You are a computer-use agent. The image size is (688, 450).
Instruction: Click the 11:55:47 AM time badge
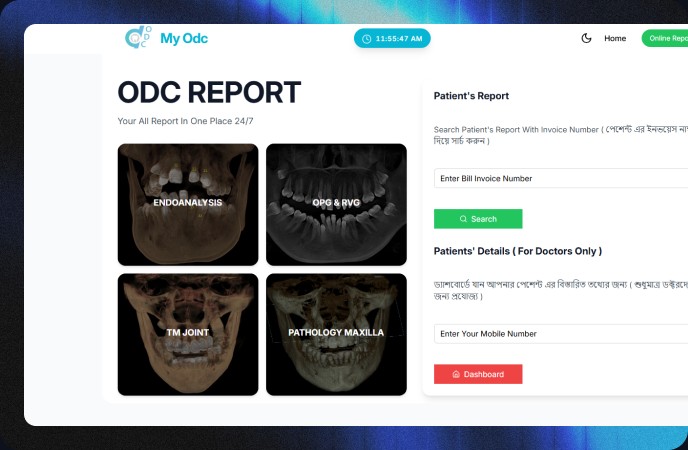(x=392, y=39)
